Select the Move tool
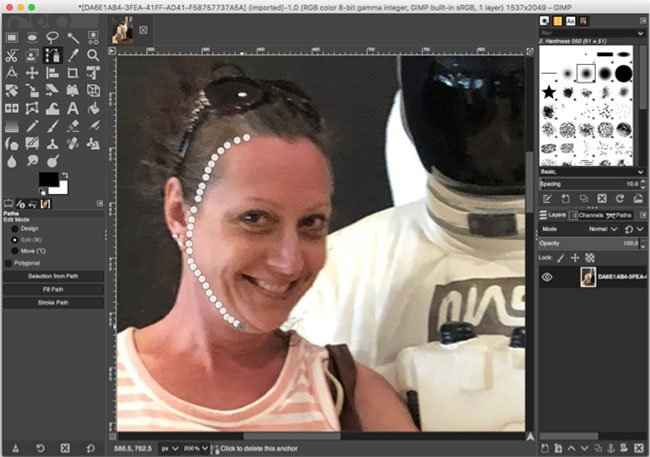 tap(32, 73)
